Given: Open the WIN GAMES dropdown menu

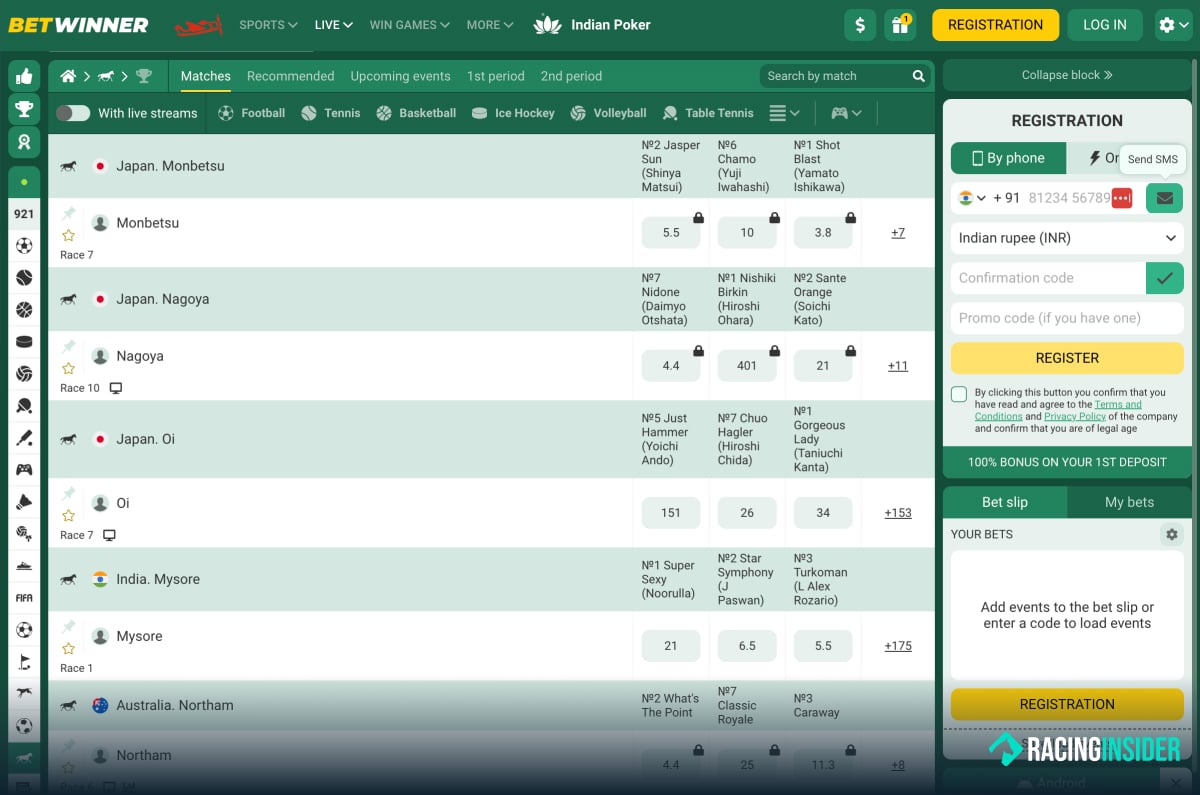Looking at the screenshot, I should pos(409,25).
